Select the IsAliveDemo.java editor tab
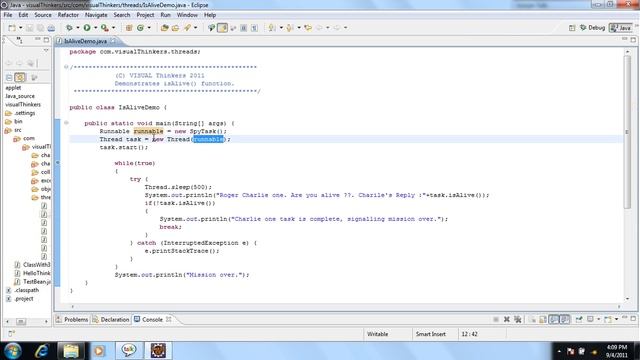This screenshot has height=360, width=640. coord(85,41)
